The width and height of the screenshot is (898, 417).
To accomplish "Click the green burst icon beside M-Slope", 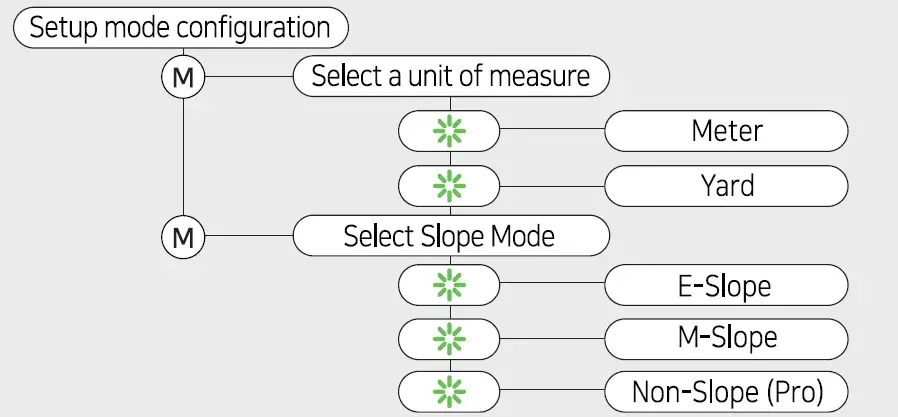I will point(449,337).
